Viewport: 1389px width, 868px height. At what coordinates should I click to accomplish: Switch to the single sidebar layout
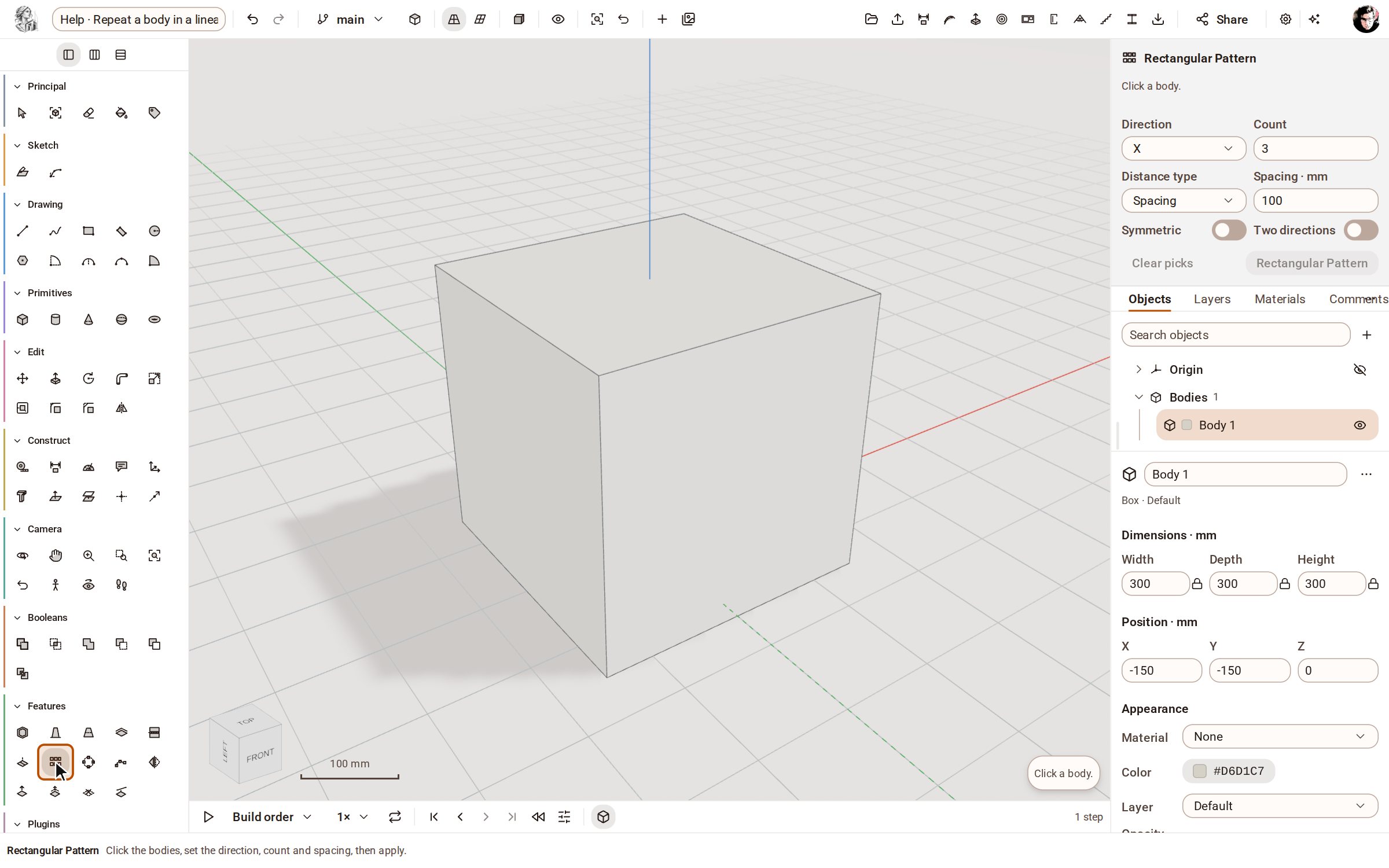[68, 55]
